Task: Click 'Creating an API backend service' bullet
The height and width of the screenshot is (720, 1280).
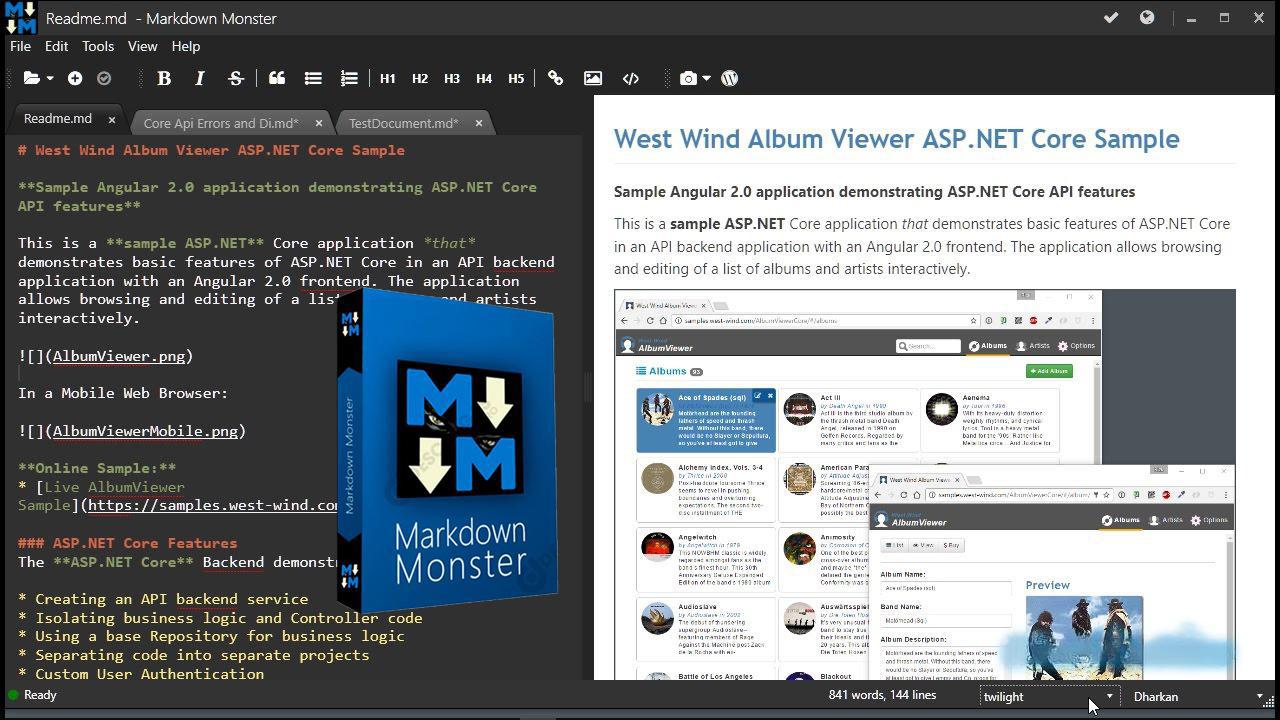Action: [x=163, y=599]
